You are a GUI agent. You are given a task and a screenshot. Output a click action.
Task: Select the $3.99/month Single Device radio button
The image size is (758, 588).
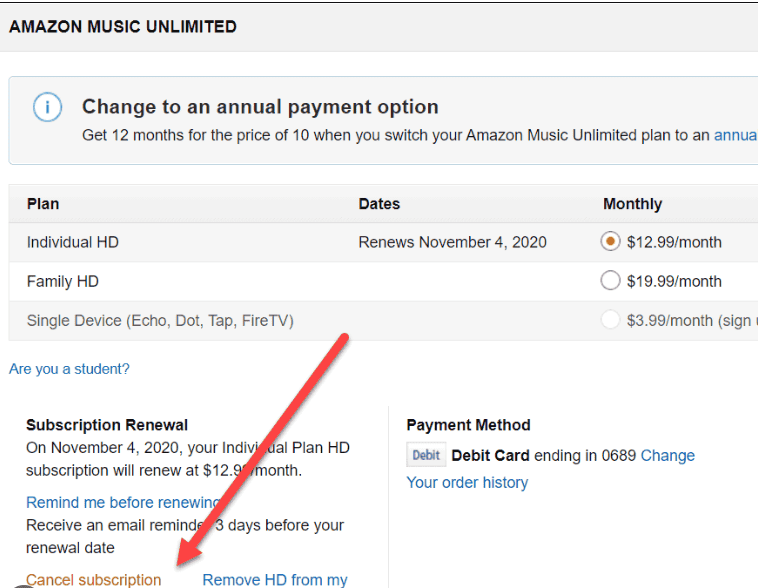pos(610,321)
